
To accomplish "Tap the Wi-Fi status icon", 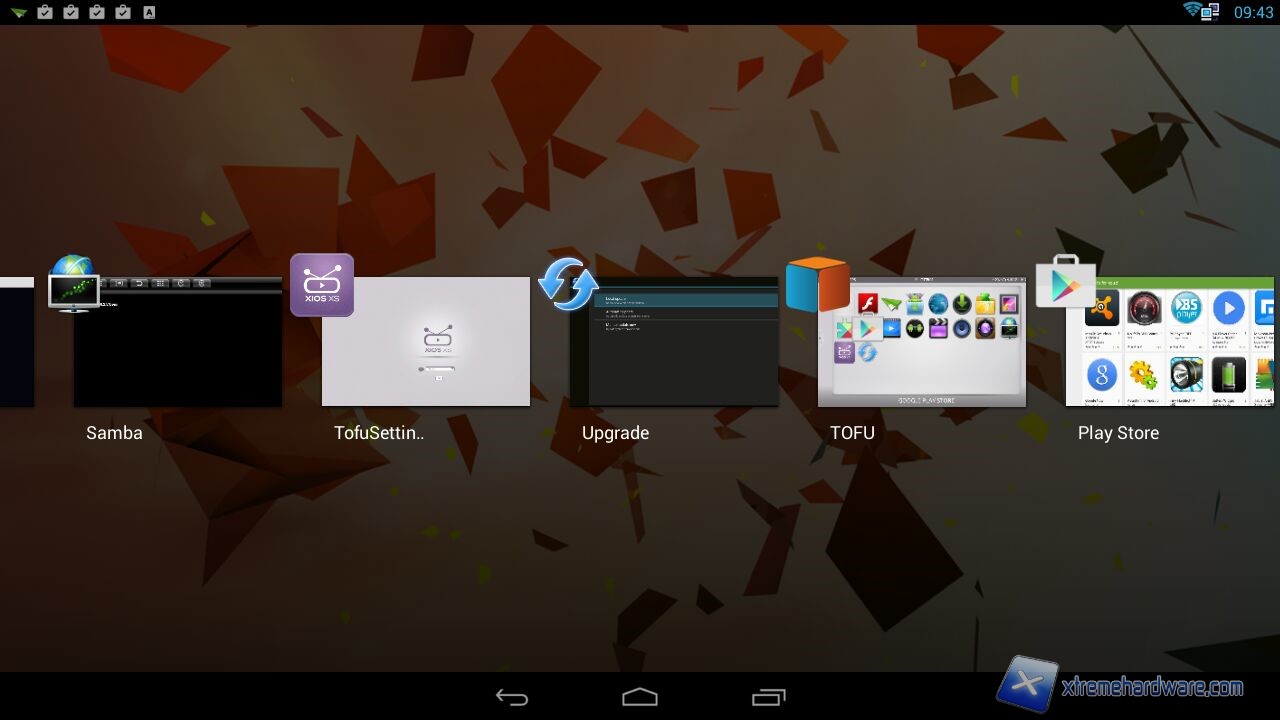I will pos(1194,11).
